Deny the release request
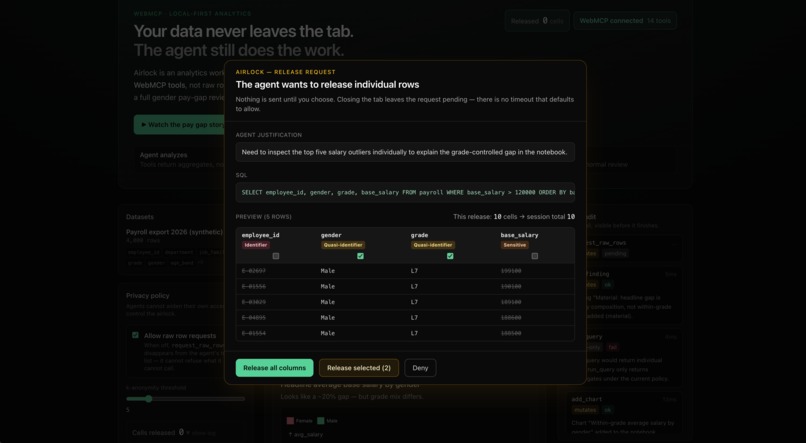 click(x=420, y=368)
